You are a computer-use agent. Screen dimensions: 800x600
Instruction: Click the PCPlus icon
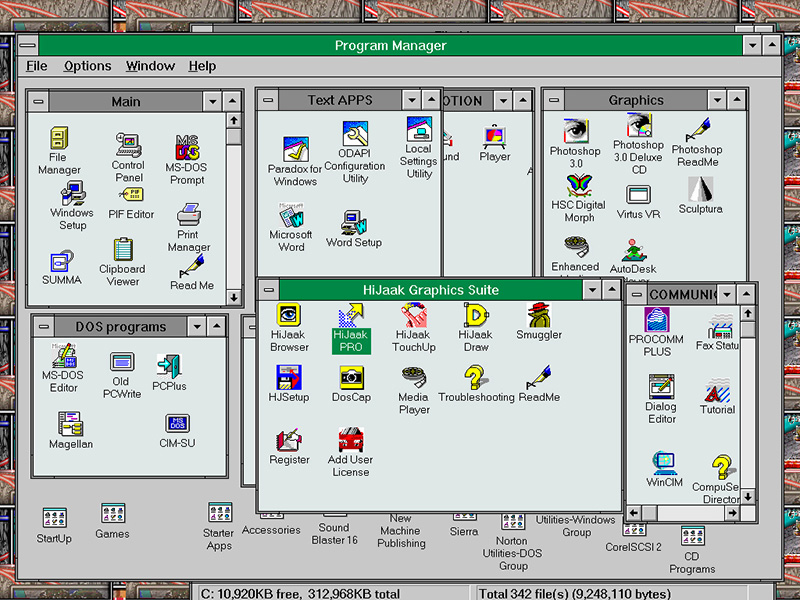169,366
